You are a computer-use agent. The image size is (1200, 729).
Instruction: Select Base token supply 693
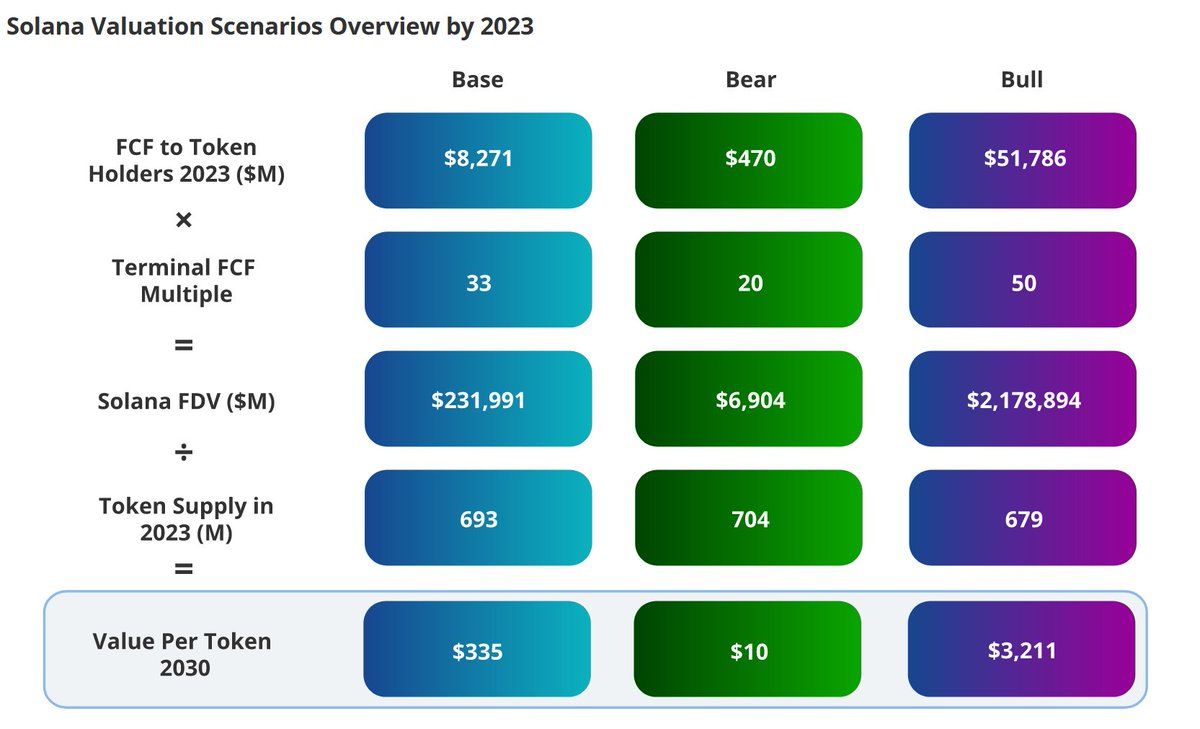click(x=478, y=518)
